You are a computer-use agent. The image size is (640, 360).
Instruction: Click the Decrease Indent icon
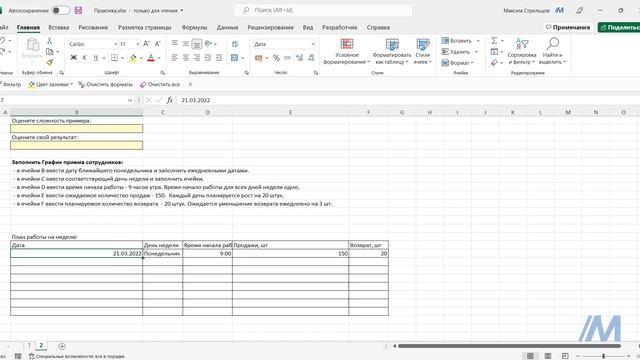coord(208,58)
